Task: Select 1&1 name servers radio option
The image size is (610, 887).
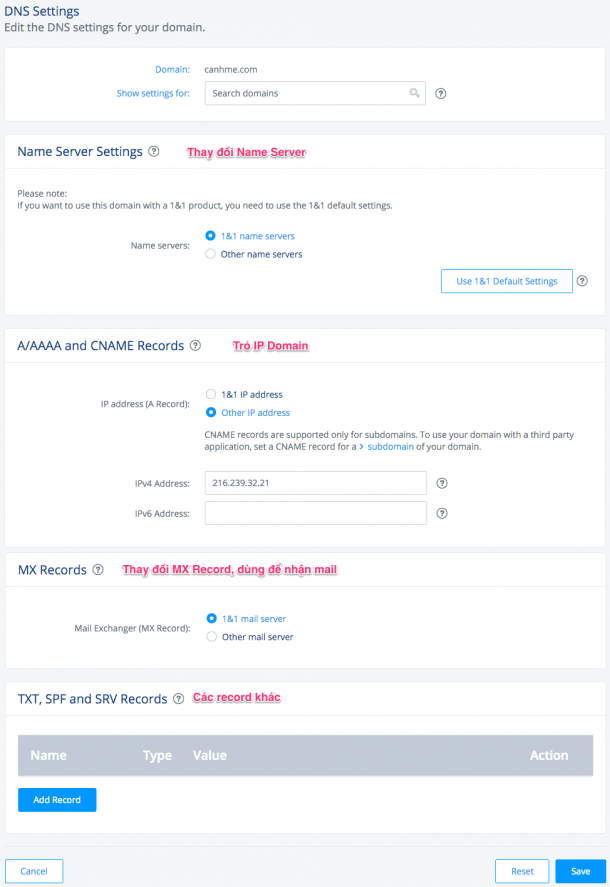Action: [x=210, y=236]
